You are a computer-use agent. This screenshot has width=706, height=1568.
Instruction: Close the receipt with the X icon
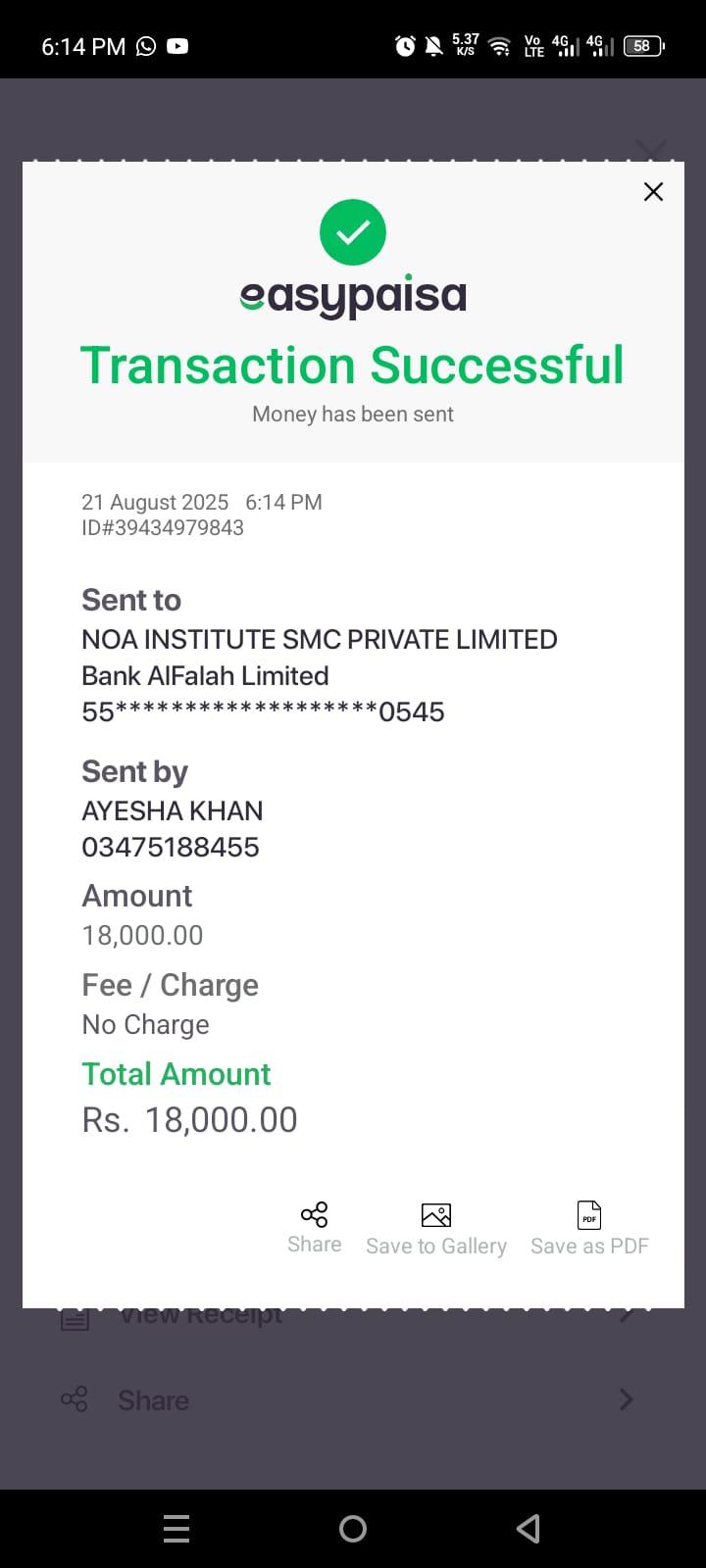[653, 192]
